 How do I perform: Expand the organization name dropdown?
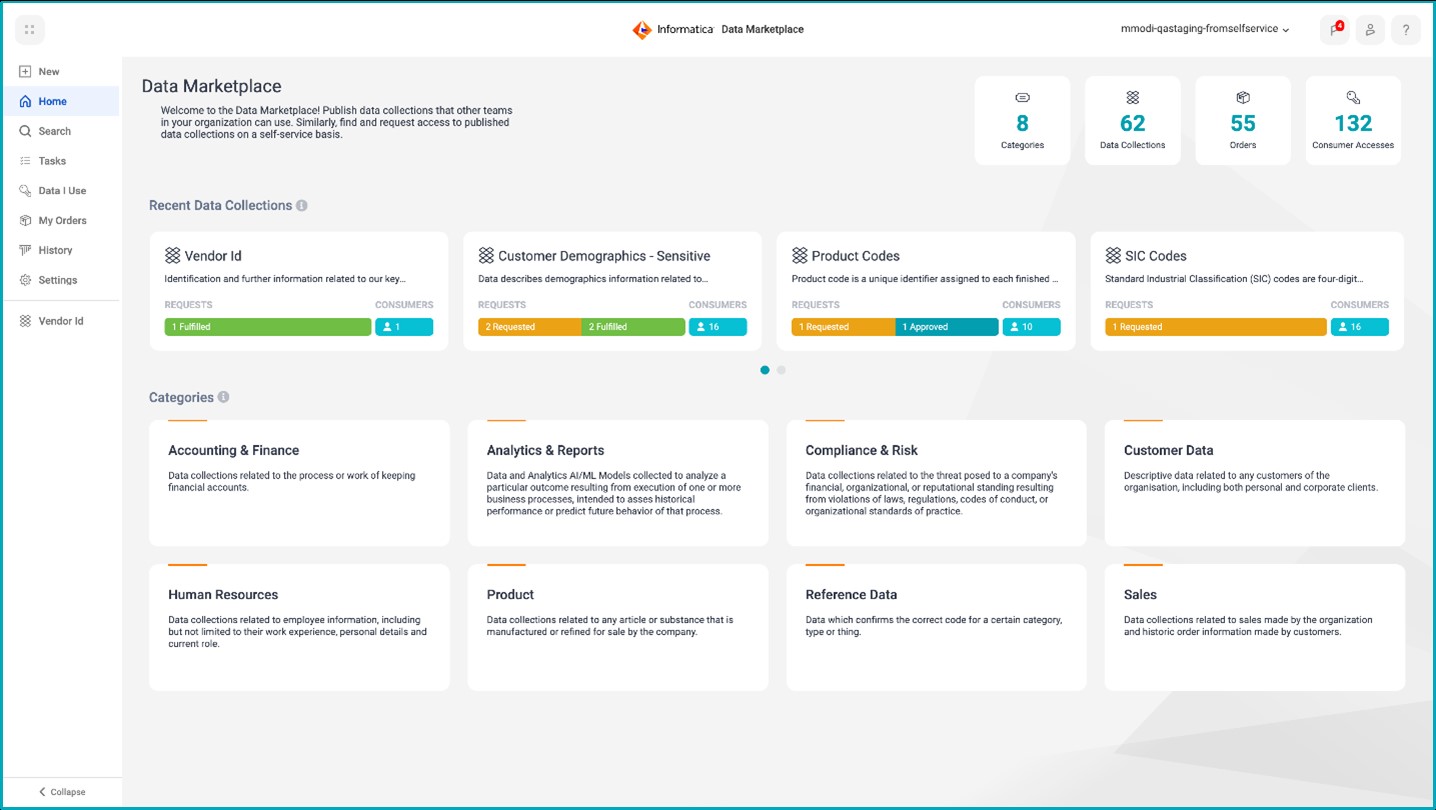[1205, 30]
